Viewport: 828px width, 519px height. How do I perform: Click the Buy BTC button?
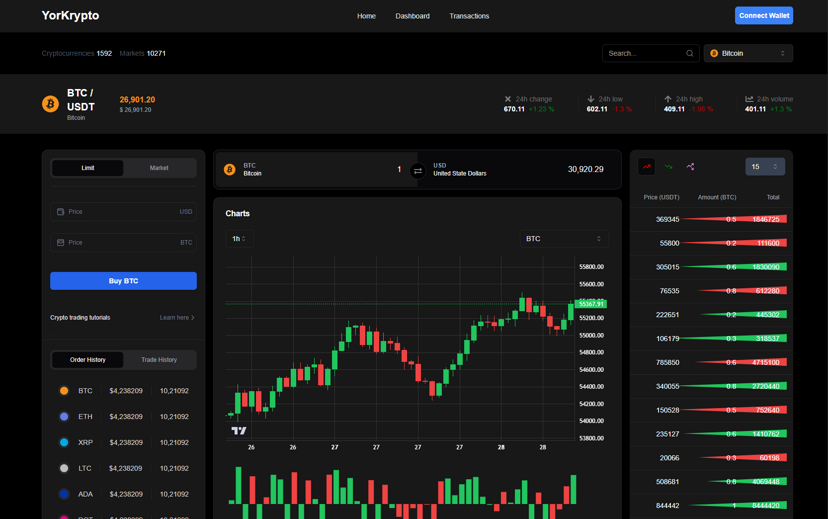[124, 281]
